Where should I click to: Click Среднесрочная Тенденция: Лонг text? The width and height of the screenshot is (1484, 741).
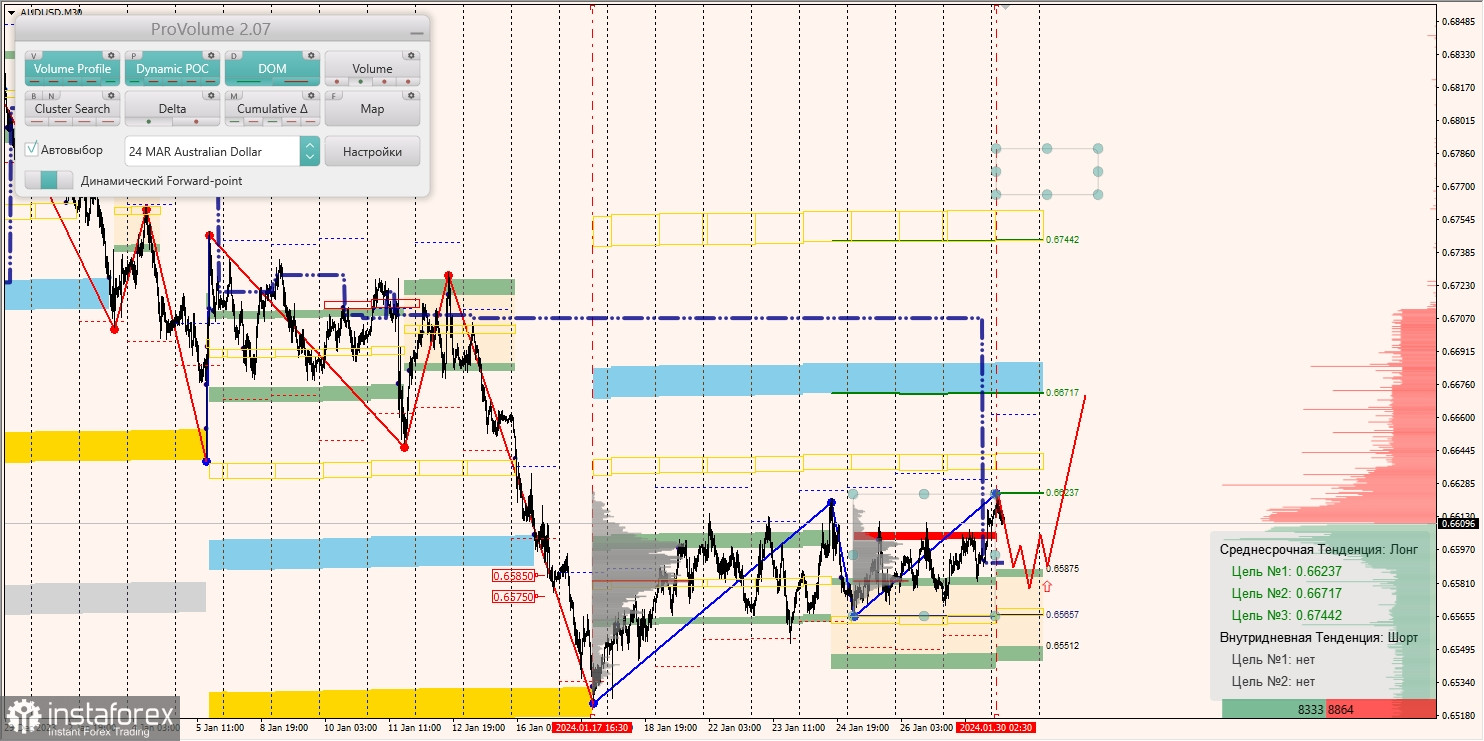[1319, 550]
